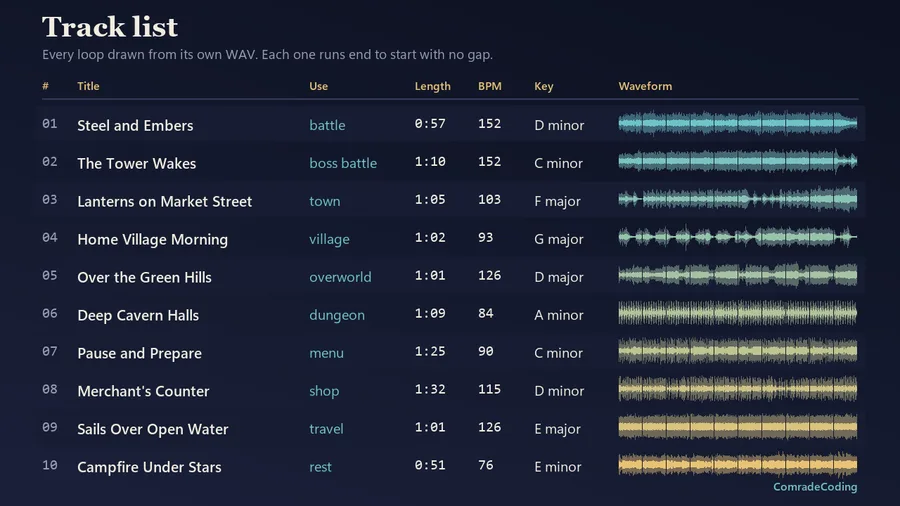The height and width of the screenshot is (506, 900).
Task: Click the Steel and Embers track title
Action: coord(135,125)
